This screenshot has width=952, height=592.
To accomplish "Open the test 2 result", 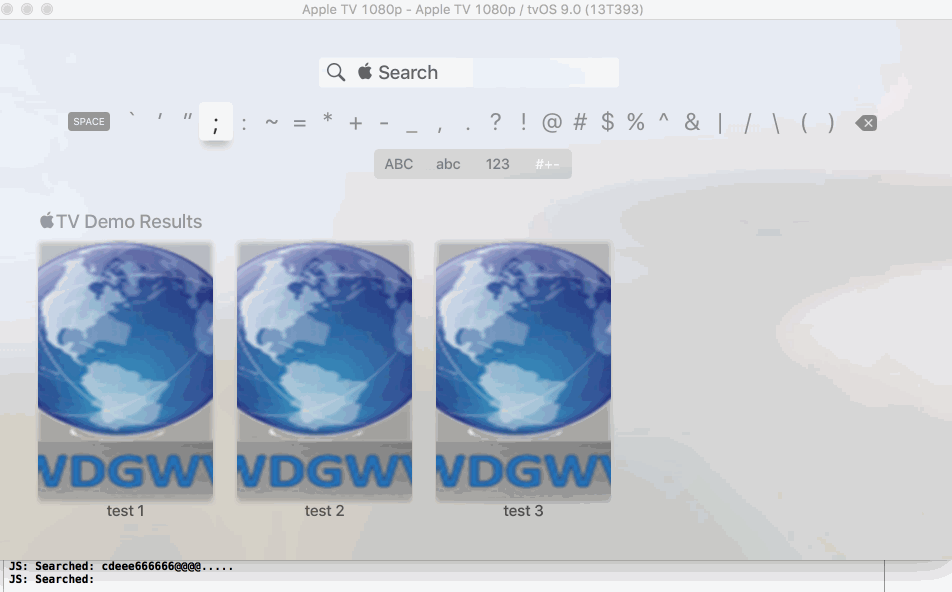I will (x=324, y=370).
